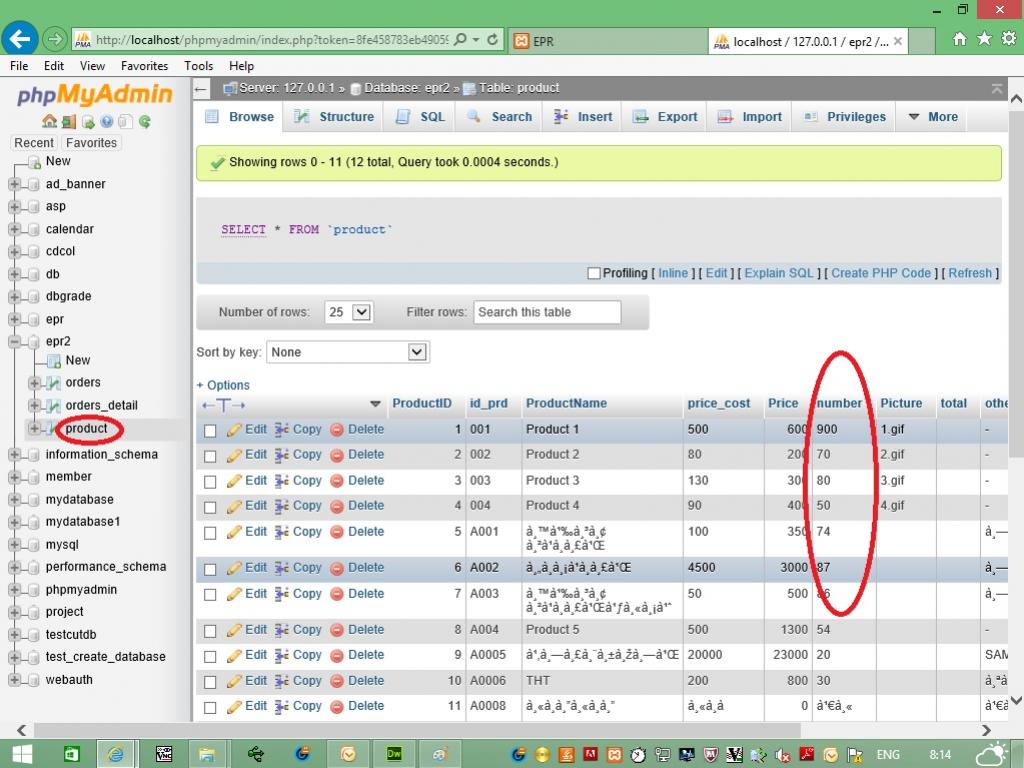Click the pencil Edit icon for Product 1

(x=235, y=429)
